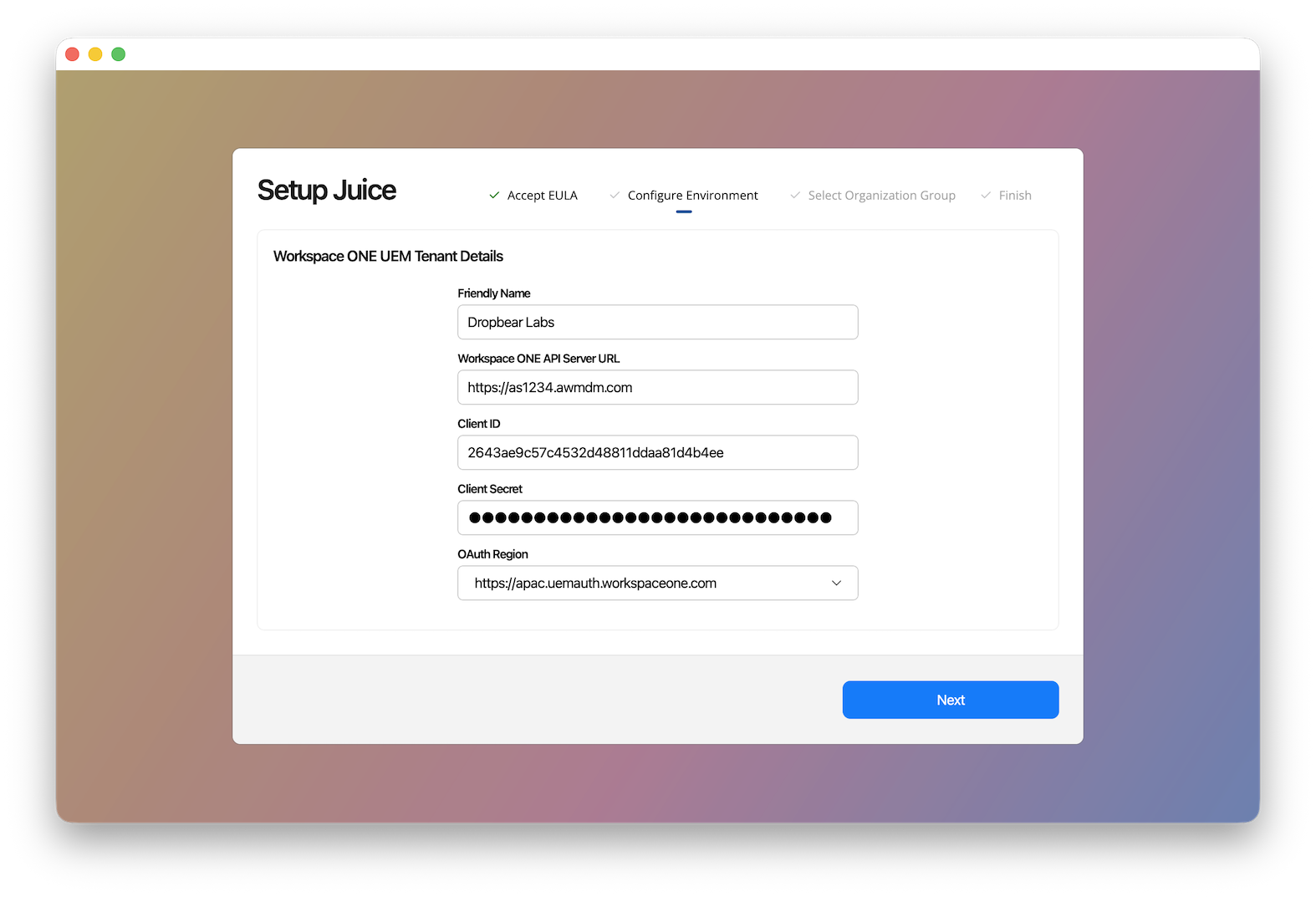Viewport: 1316px width, 897px height.
Task: Minimize the window using the yellow button
Action: coord(95,54)
